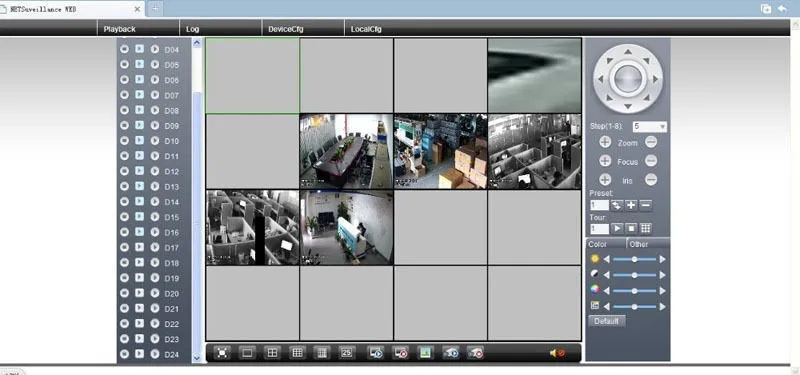This screenshot has height=375, width=800.
Task: Stop the tour with stop icon
Action: pyautogui.click(x=631, y=229)
